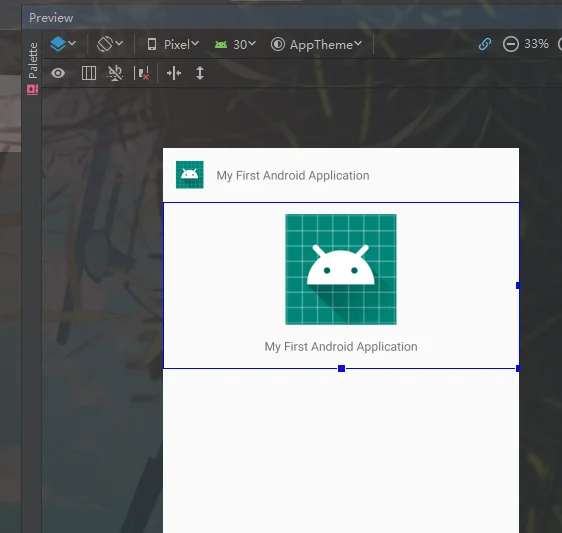
Task: Click the app bar title text
Action: [x=293, y=175]
